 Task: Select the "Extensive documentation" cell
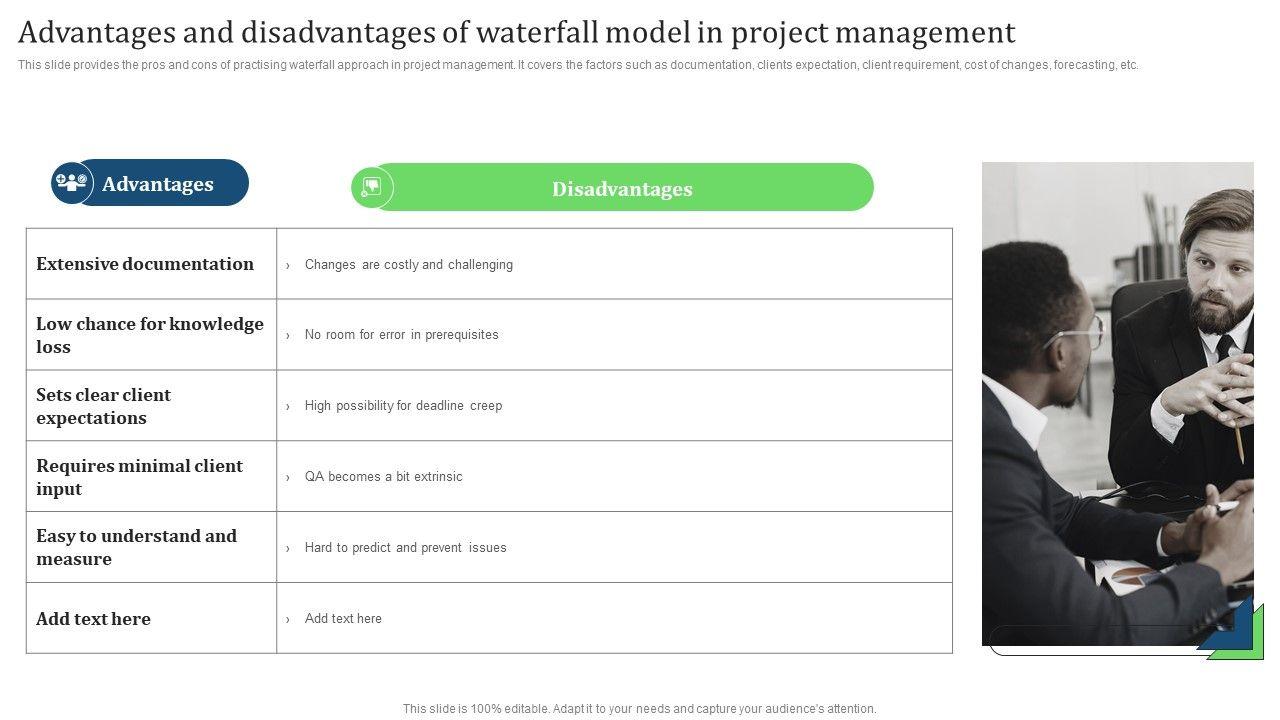145,264
